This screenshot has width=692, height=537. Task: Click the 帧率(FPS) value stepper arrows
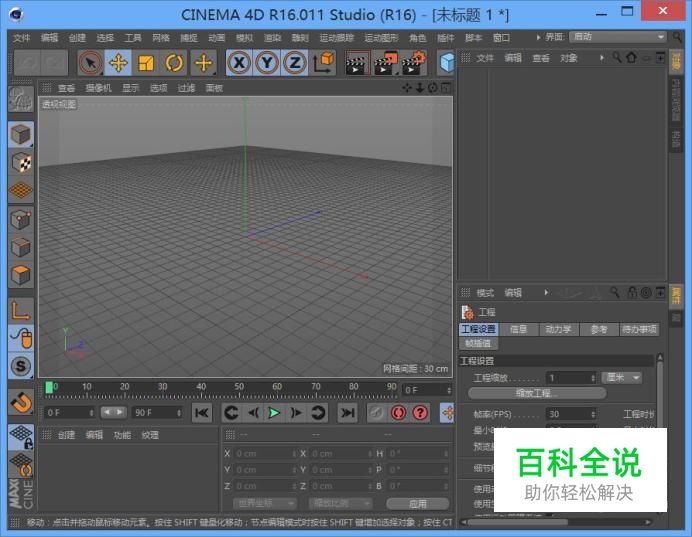[x=593, y=414]
